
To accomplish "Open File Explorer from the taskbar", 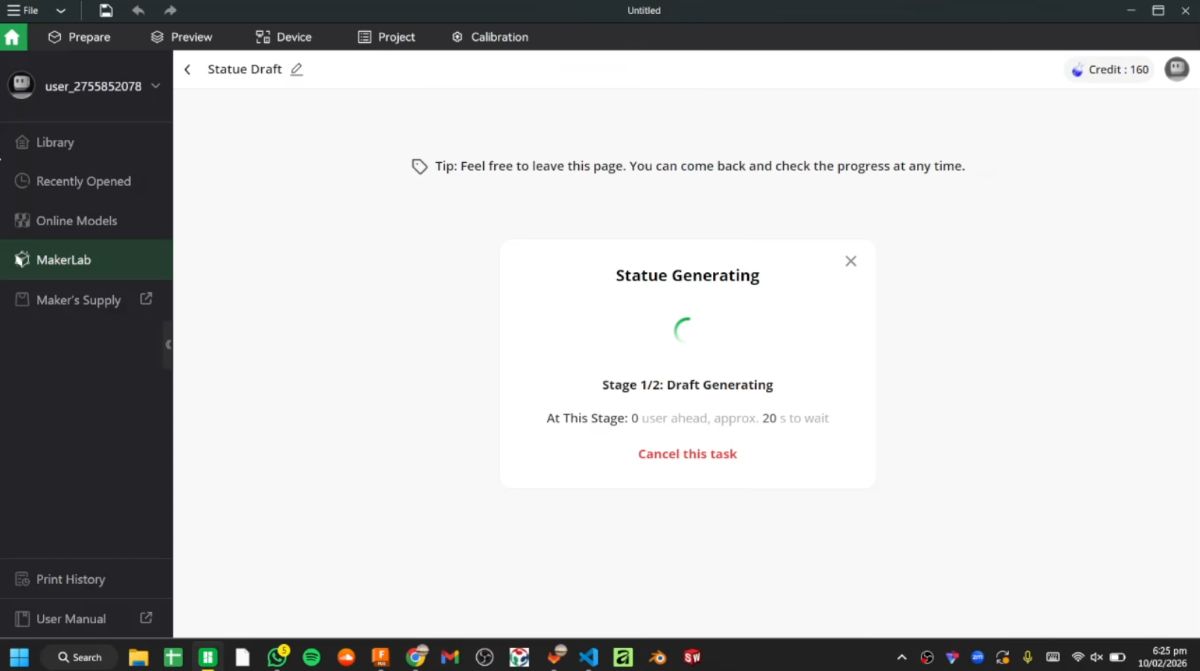I will (x=139, y=657).
